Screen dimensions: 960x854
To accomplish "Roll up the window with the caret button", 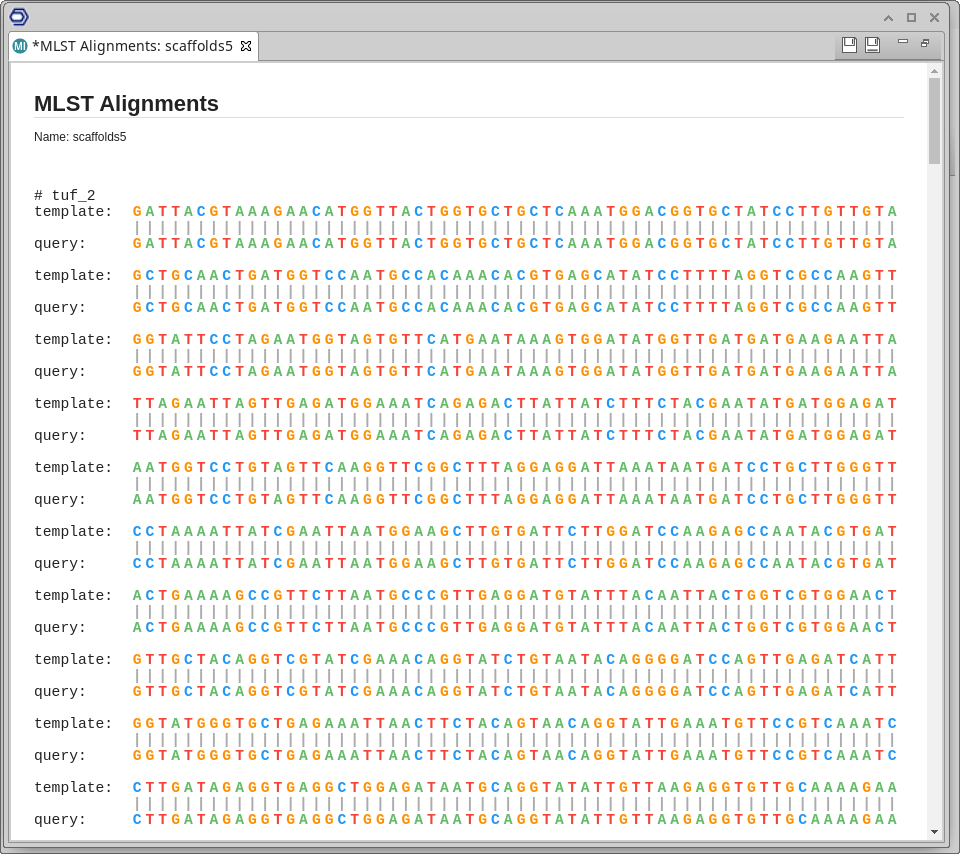I will pos(888,17).
